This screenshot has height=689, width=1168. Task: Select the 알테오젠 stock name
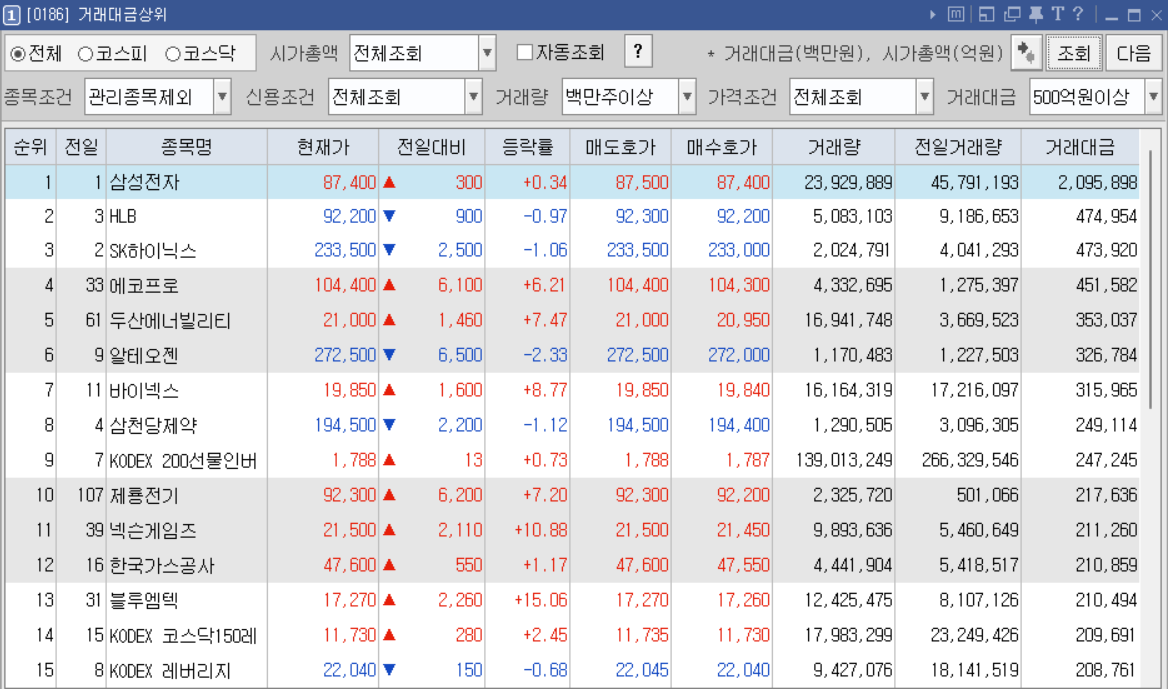(x=144, y=356)
